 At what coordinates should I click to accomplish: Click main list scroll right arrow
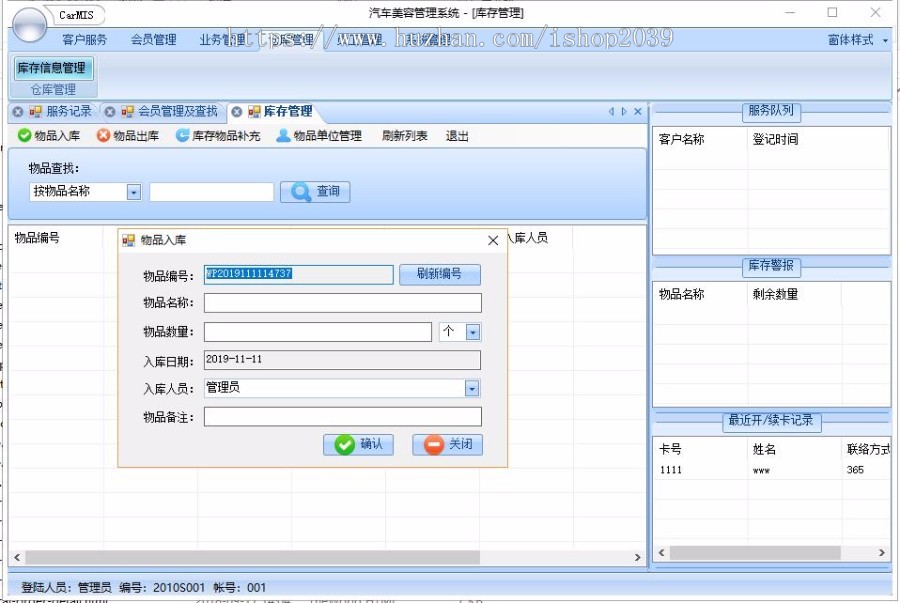coord(637,557)
